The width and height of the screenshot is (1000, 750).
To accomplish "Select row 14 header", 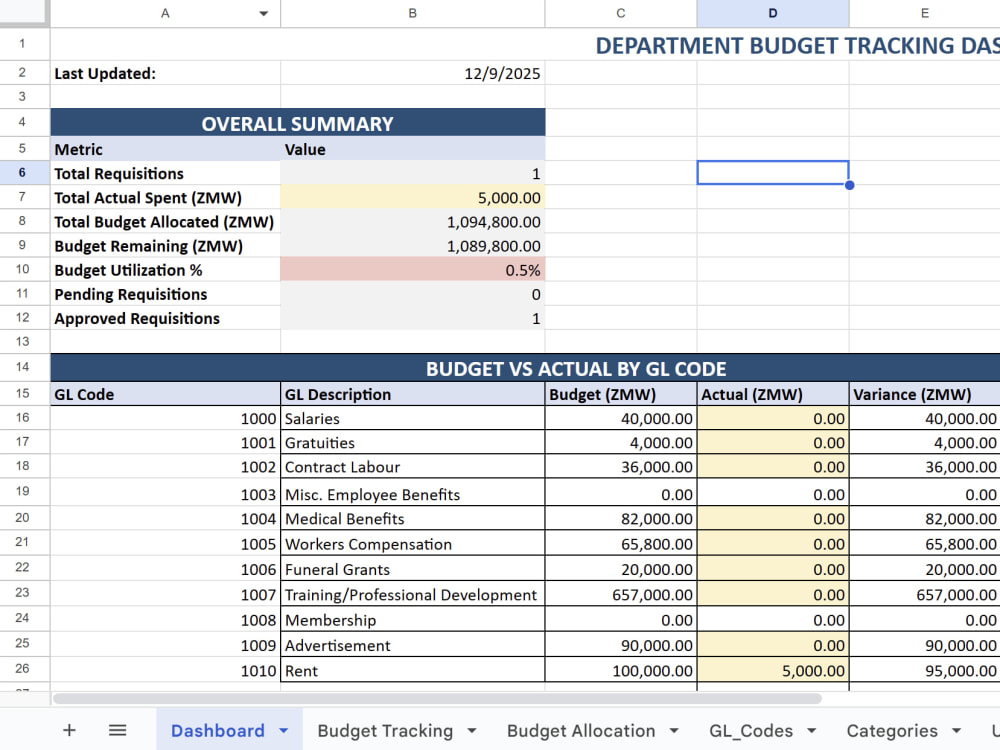I will pos(22,367).
